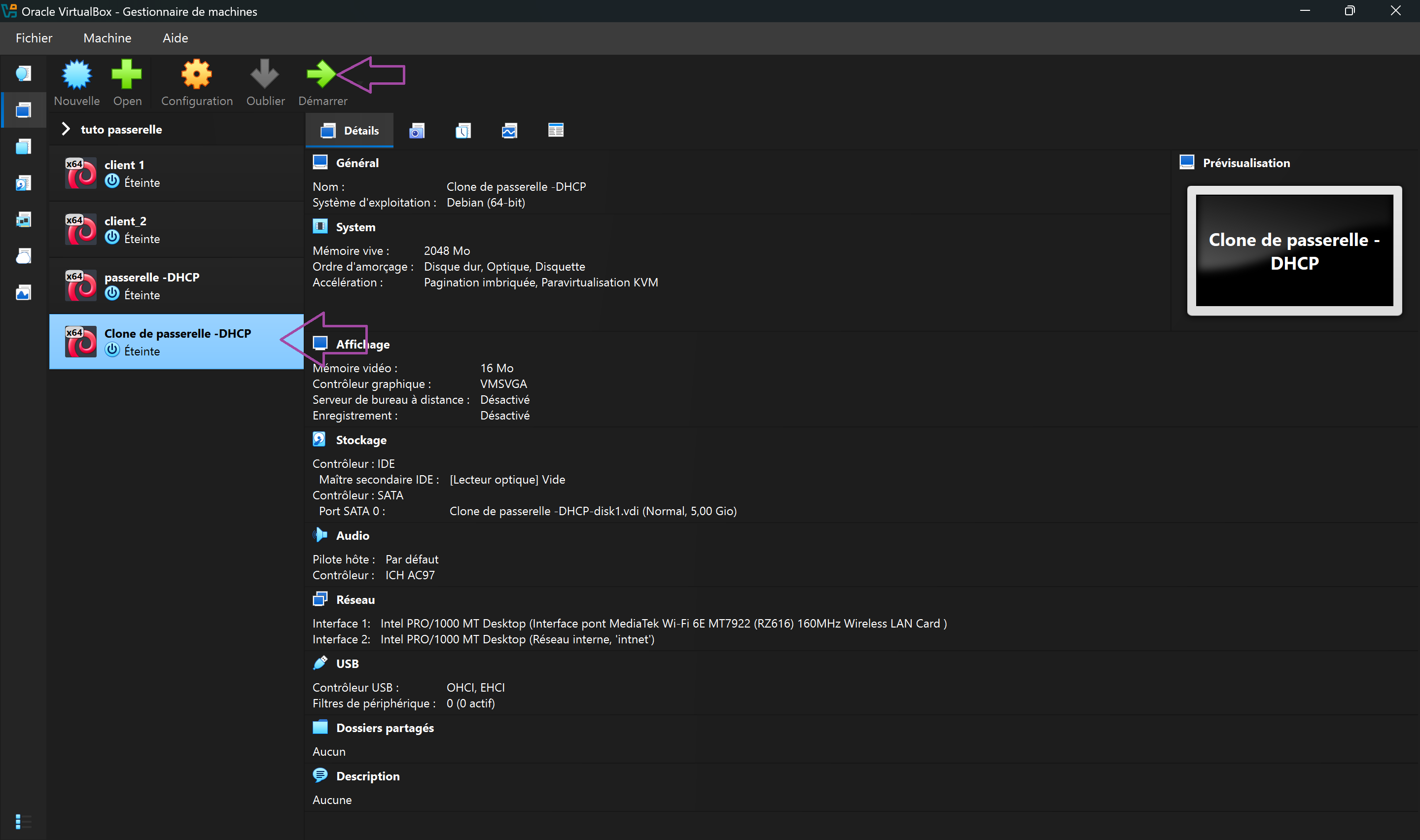Image resolution: width=1420 pixels, height=840 pixels.
Task: Collapse the tuto passerelle group chevron
Action: click(66, 129)
